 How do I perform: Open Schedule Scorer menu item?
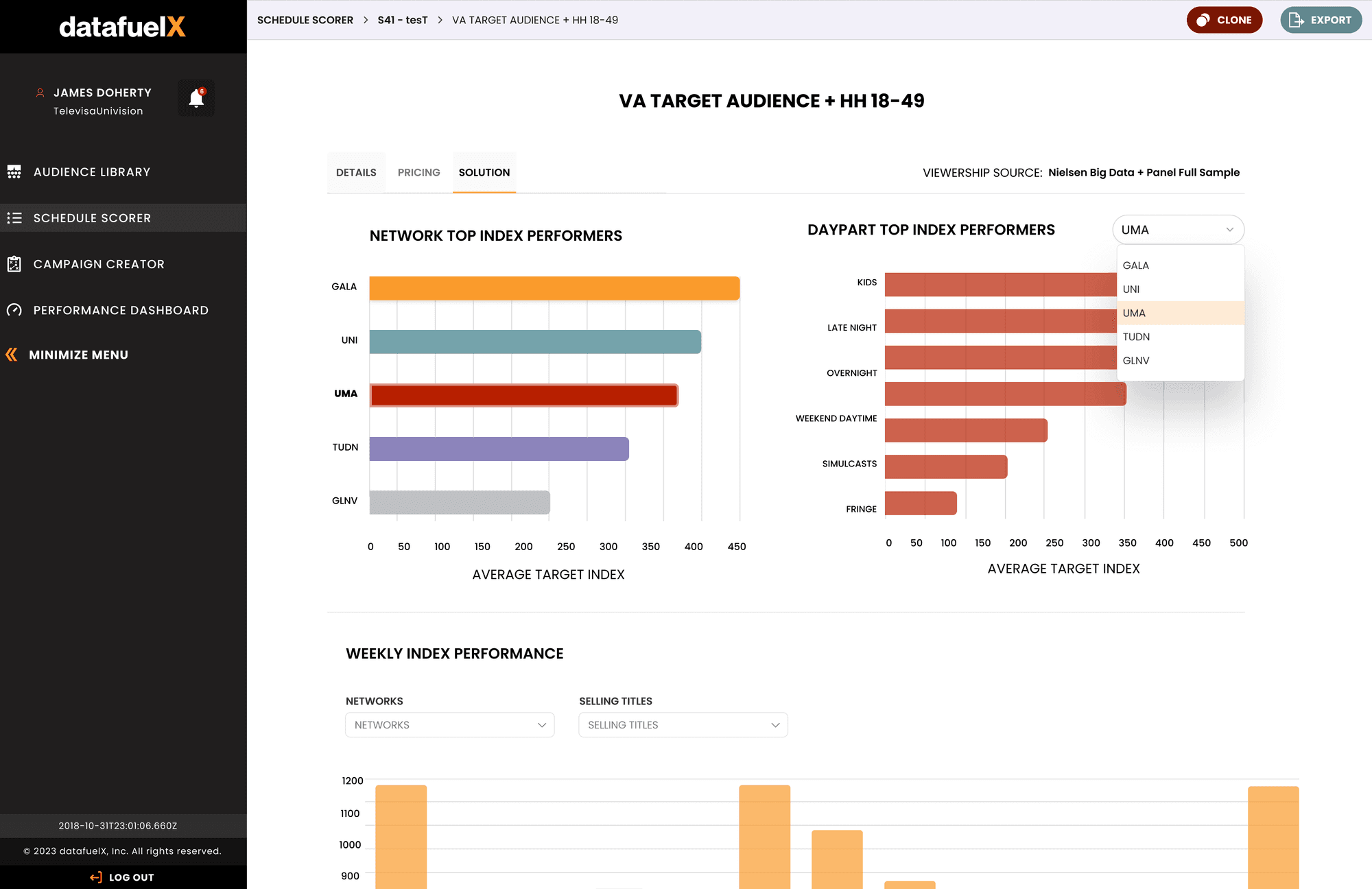point(123,218)
